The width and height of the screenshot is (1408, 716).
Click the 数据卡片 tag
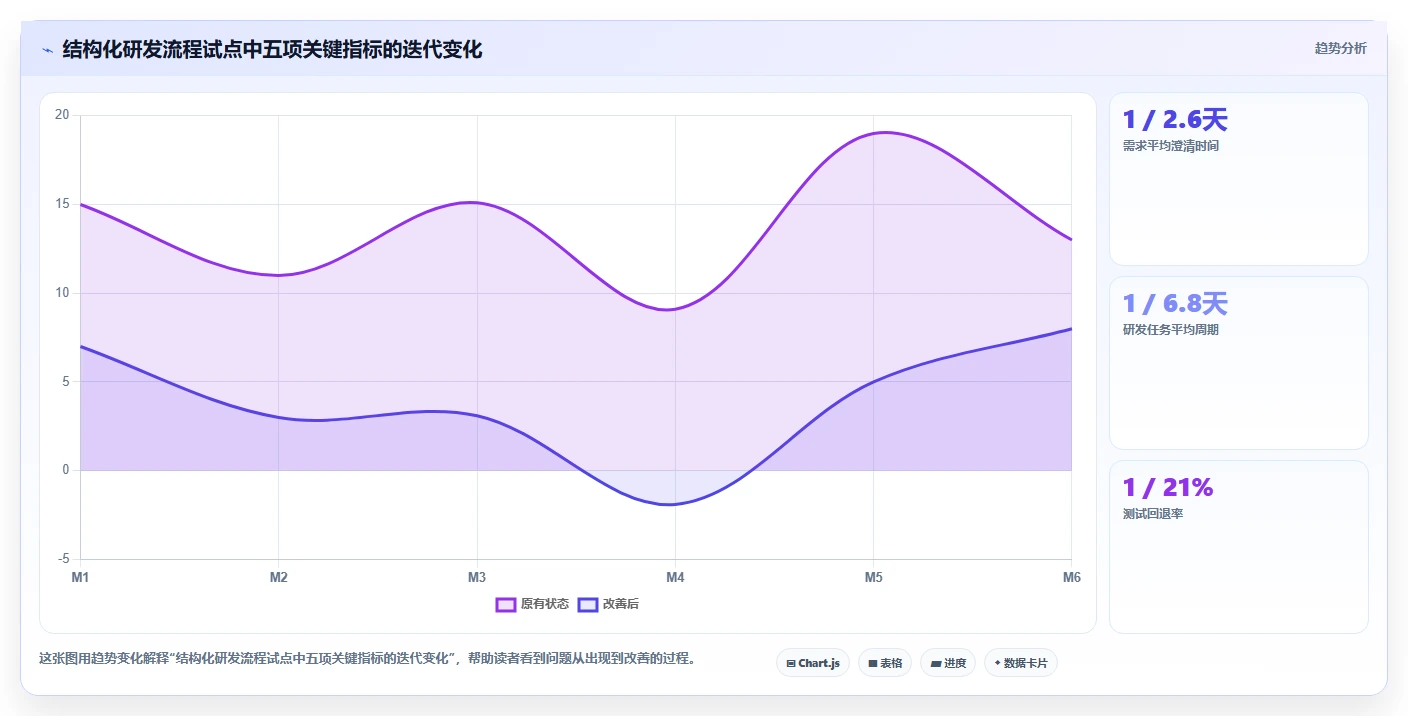tap(1021, 663)
